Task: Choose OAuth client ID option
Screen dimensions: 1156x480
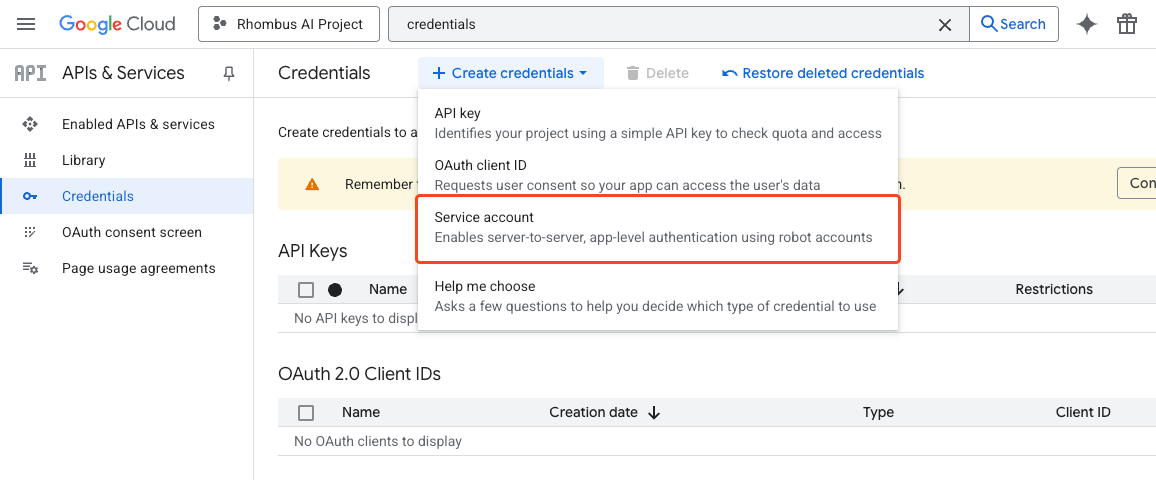Action: [x=658, y=175]
